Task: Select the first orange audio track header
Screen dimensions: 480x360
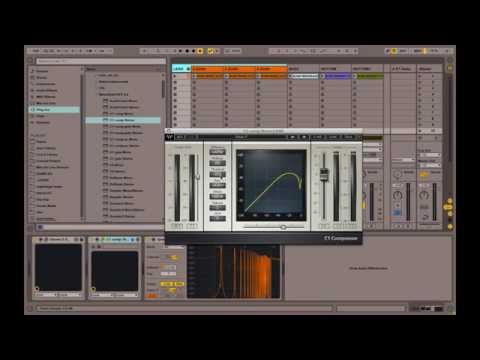Action: pos(207,69)
